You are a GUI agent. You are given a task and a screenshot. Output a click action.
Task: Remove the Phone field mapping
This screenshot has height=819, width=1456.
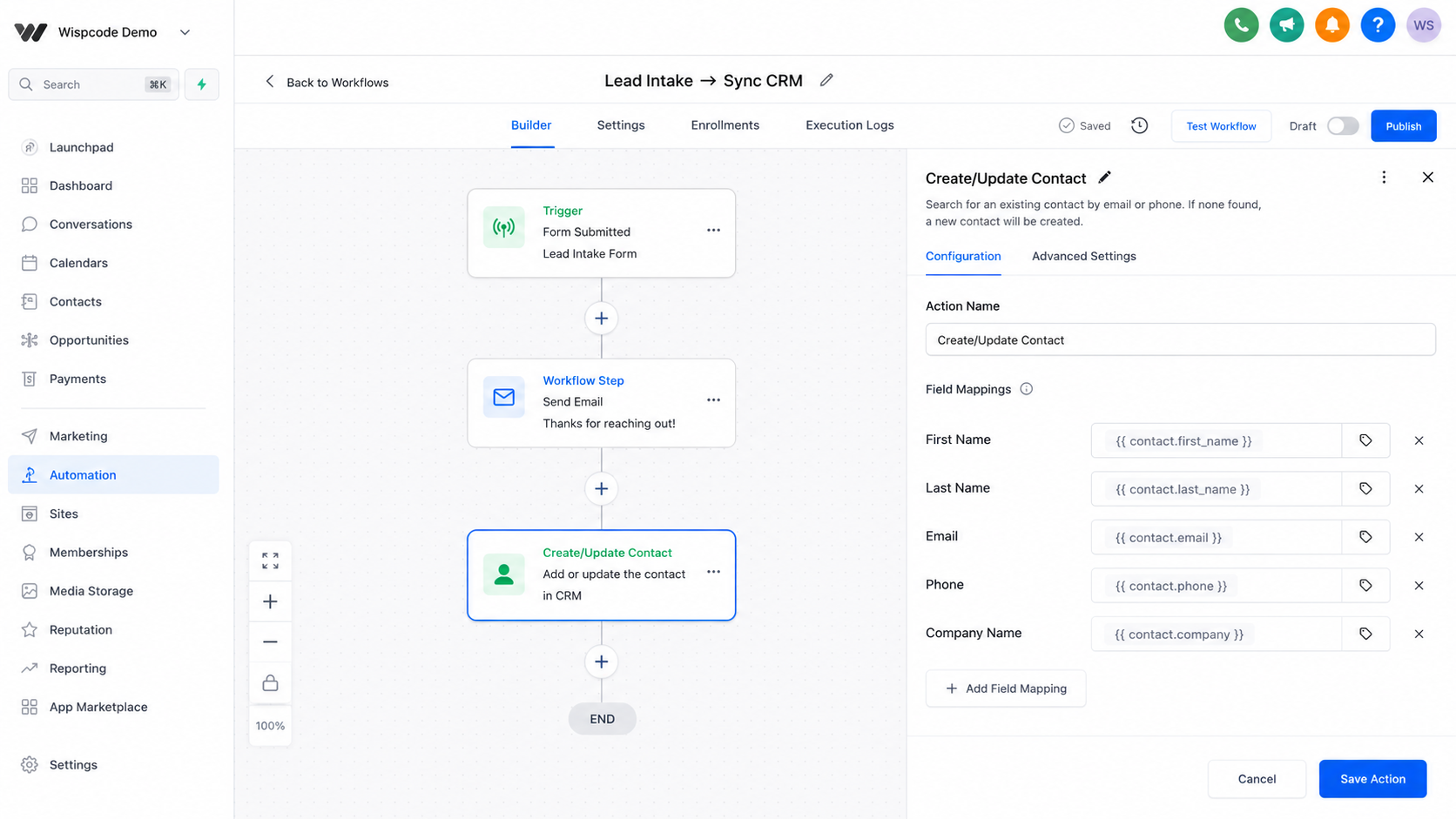1419,586
